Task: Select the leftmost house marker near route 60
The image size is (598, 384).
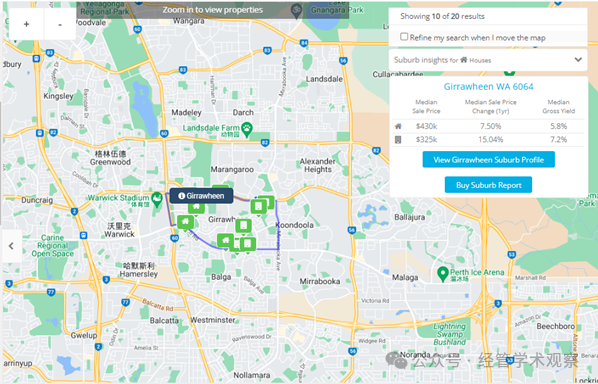Action: (185, 222)
